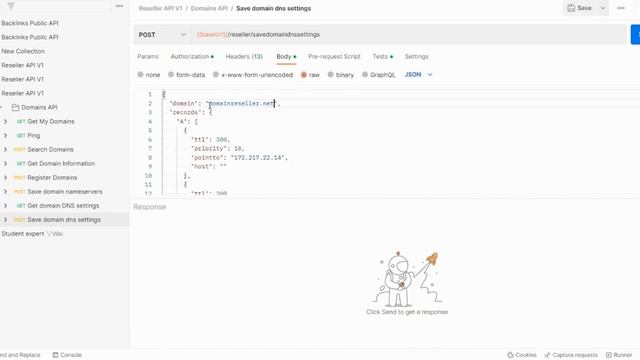Open the Register Domains request
The width and height of the screenshot is (640, 360).
[x=52, y=178]
